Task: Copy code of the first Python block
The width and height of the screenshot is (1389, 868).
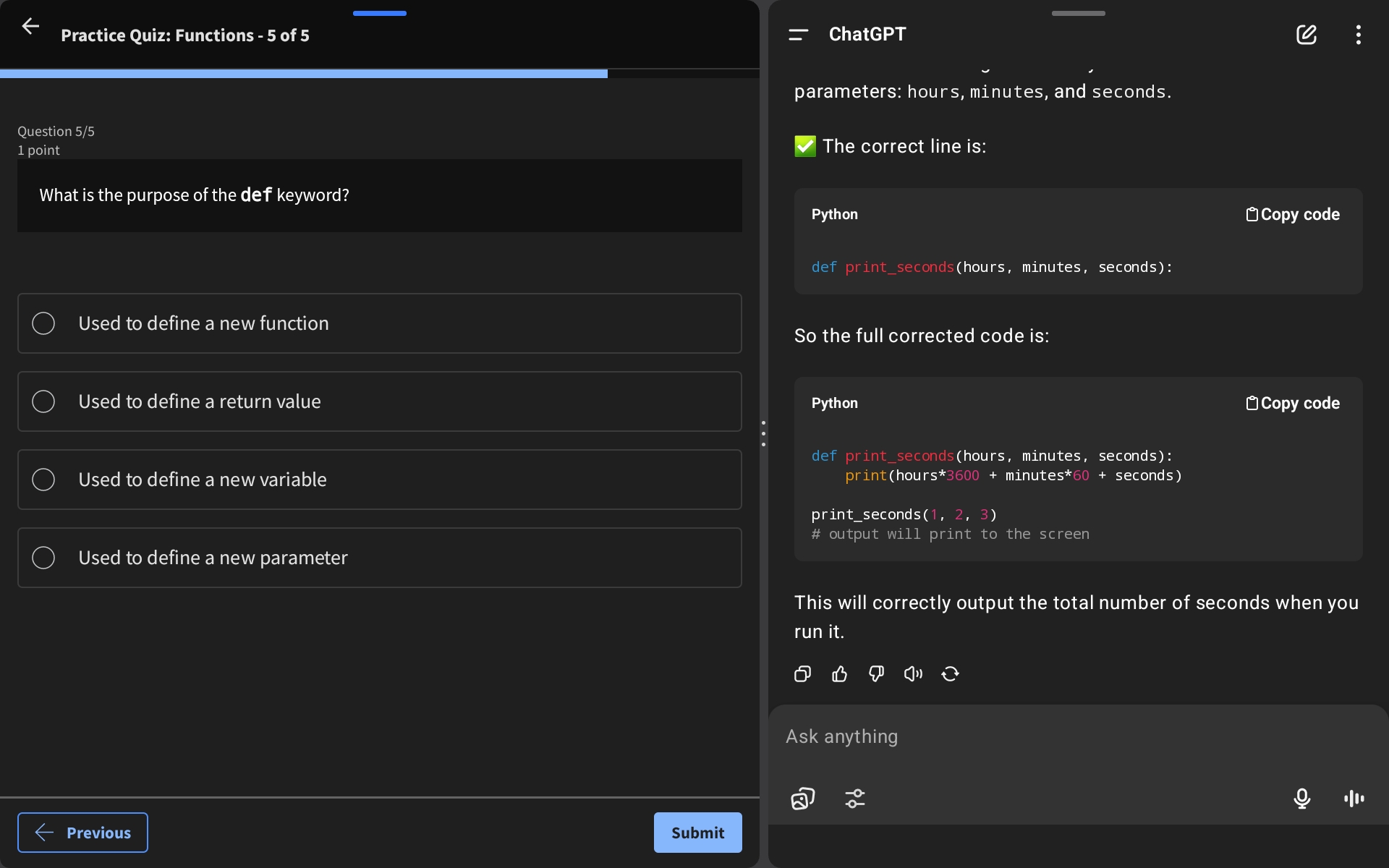Action: 1292,215
